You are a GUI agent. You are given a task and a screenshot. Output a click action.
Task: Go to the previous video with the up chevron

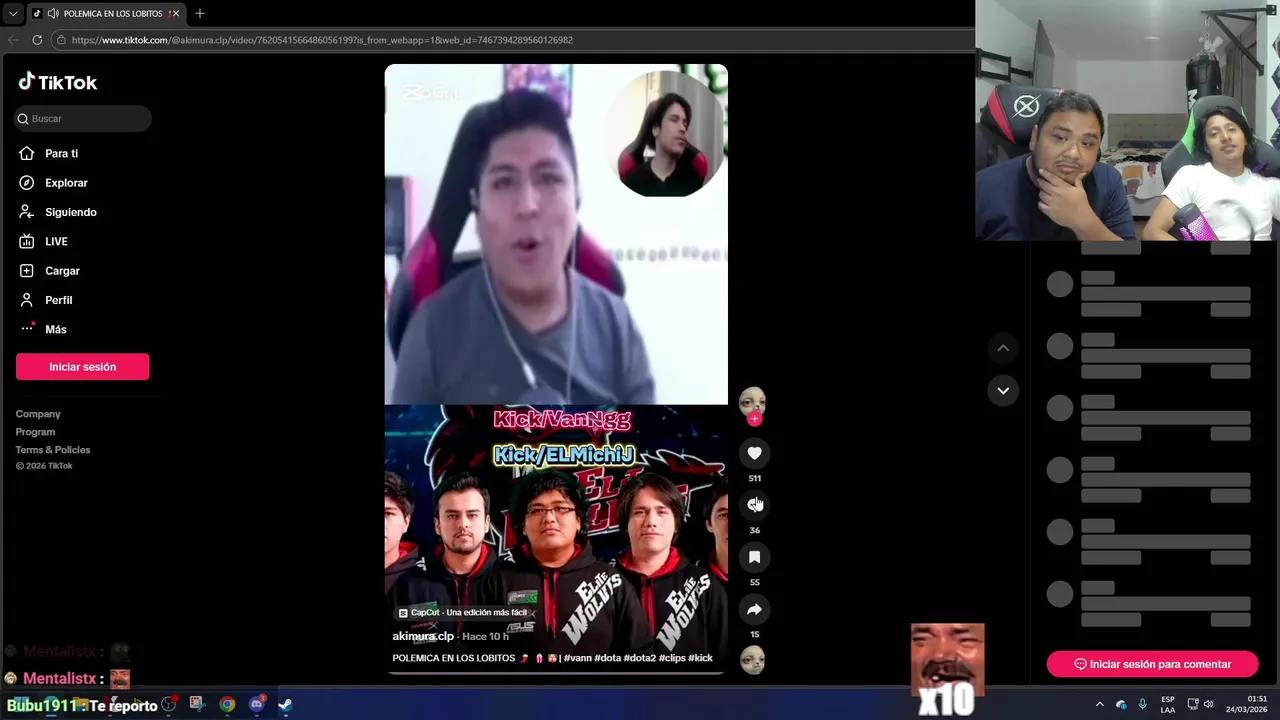pyautogui.click(x=1003, y=348)
